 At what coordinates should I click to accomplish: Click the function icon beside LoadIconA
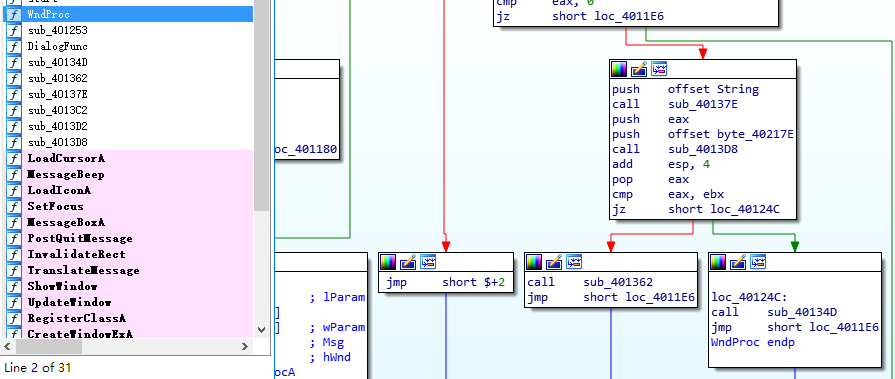click(13, 190)
